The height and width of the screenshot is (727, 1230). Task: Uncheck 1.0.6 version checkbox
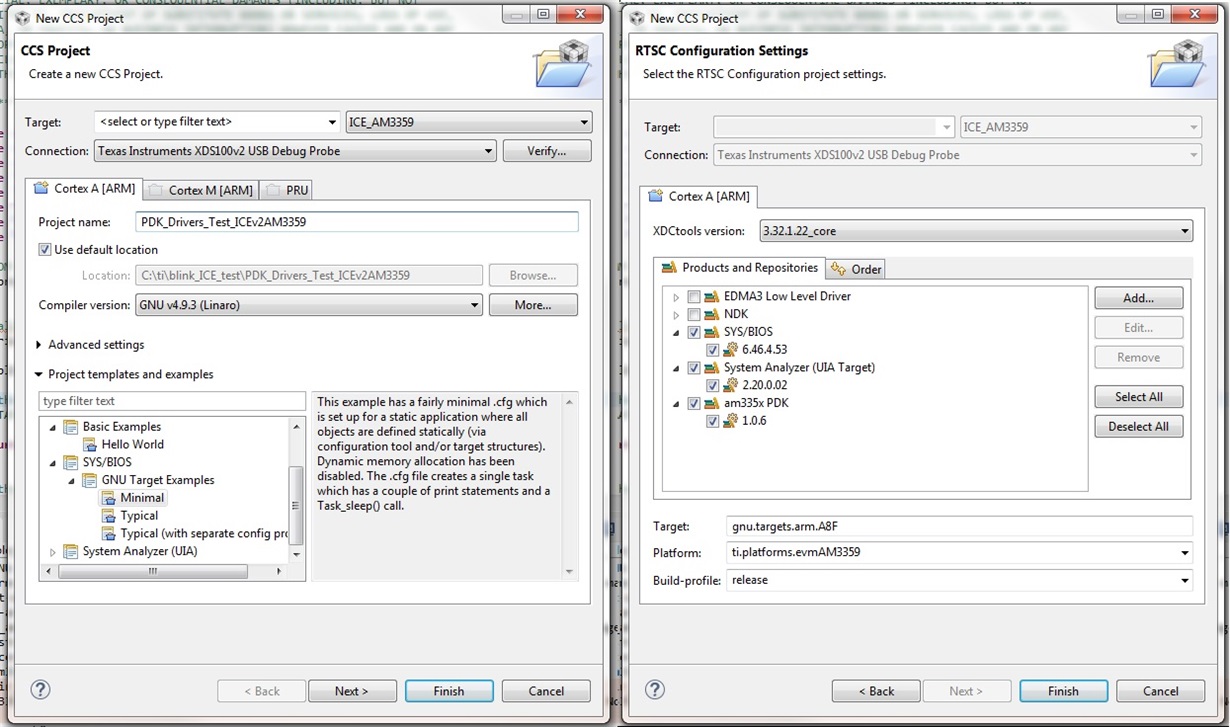coord(712,421)
